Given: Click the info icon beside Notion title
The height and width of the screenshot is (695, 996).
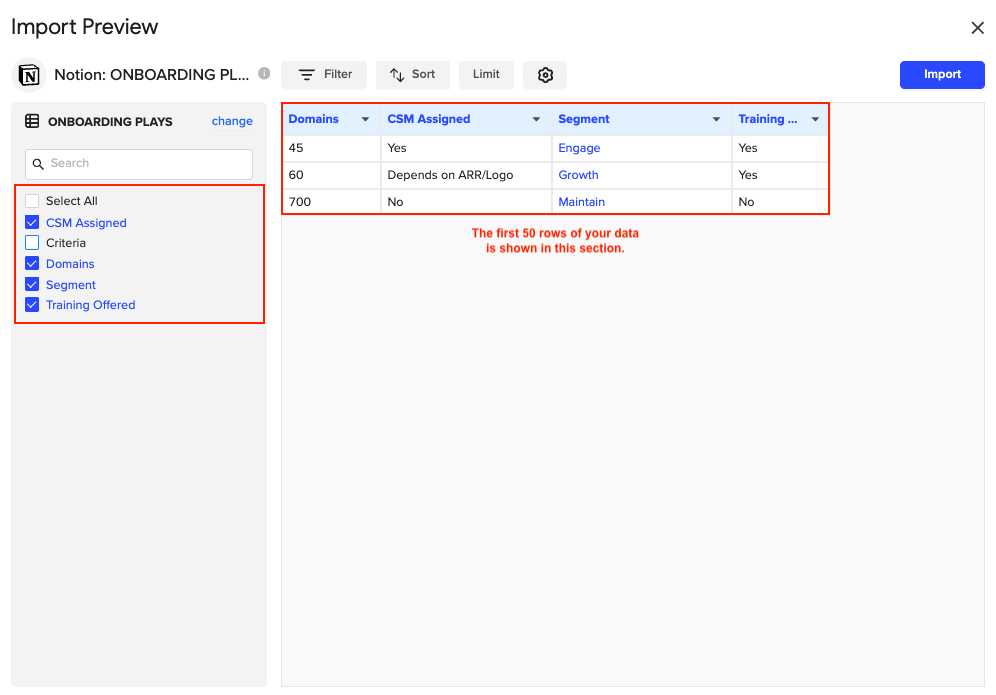Looking at the screenshot, I should (264, 73).
